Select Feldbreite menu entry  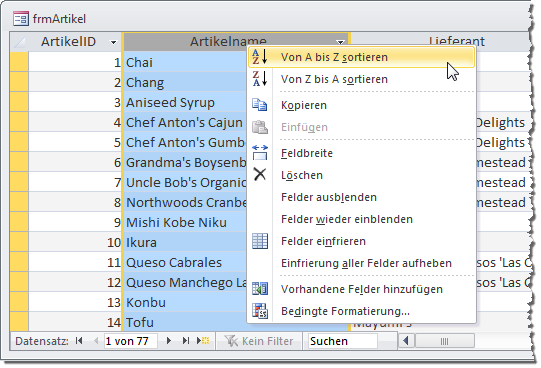point(361,153)
